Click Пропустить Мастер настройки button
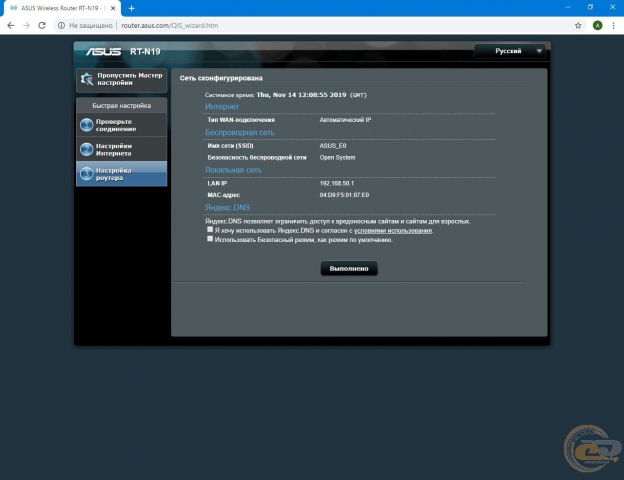This screenshot has width=624, height=480. point(121,80)
